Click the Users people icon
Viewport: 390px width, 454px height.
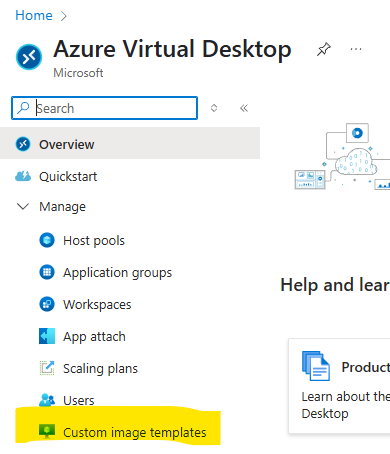coord(47,400)
